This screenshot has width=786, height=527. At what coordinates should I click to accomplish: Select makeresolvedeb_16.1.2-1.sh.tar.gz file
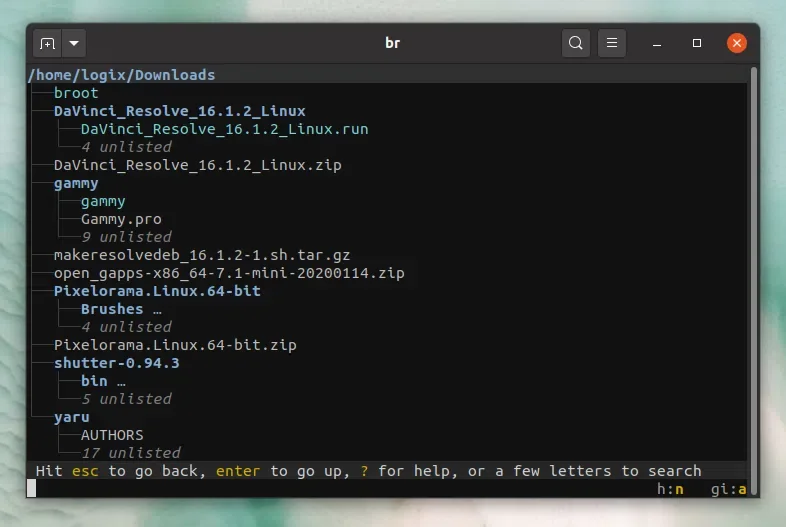tap(202, 255)
